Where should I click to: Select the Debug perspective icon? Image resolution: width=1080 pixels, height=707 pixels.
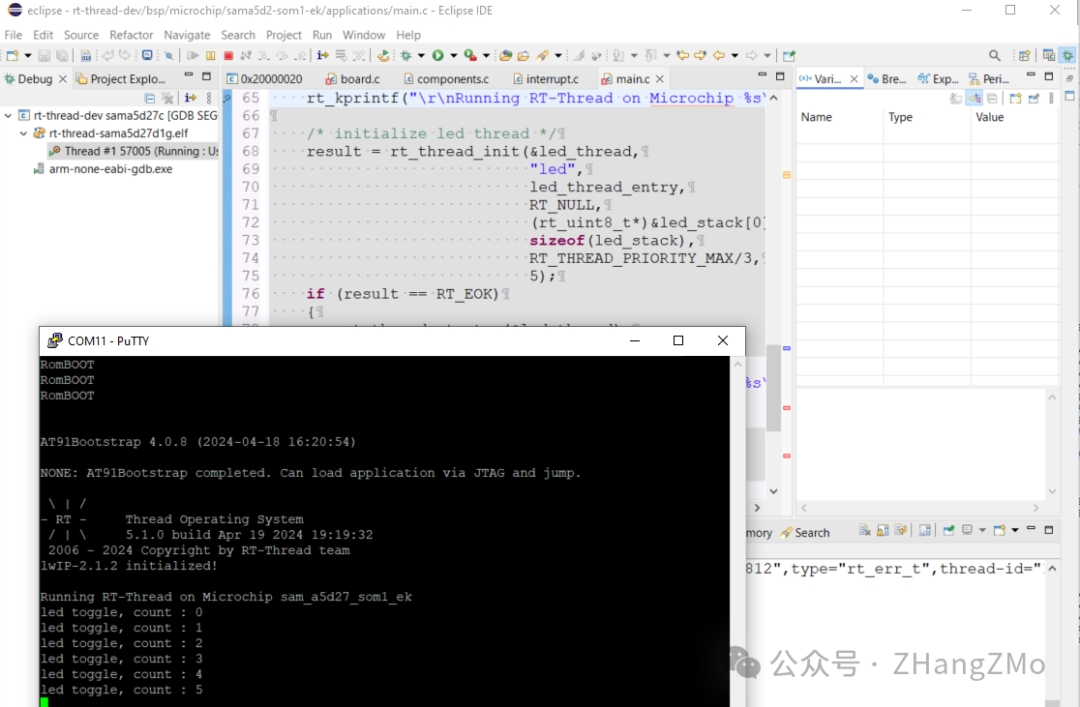pyautogui.click(x=1067, y=55)
